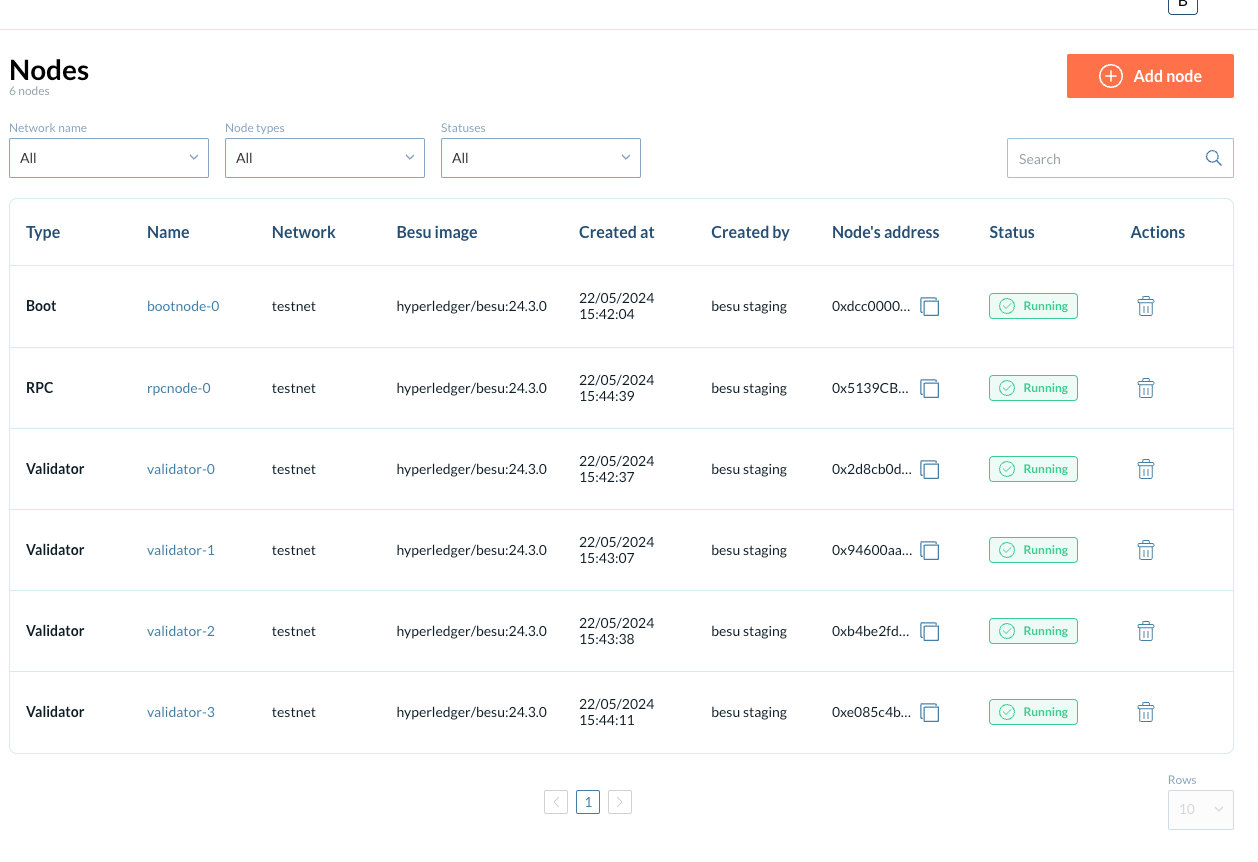1258x862 pixels.
Task: Copy the rpcnode-0 node address
Action: coord(930,388)
